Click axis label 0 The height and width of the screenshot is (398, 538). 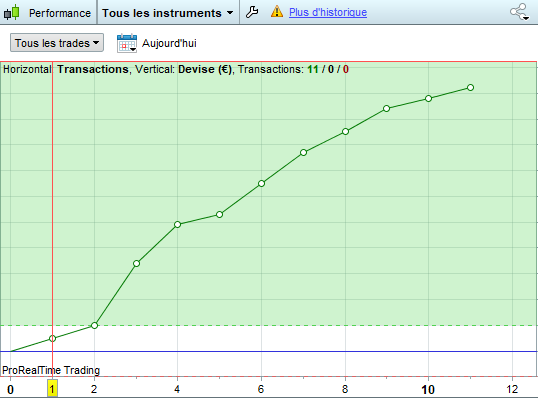tap(11, 390)
